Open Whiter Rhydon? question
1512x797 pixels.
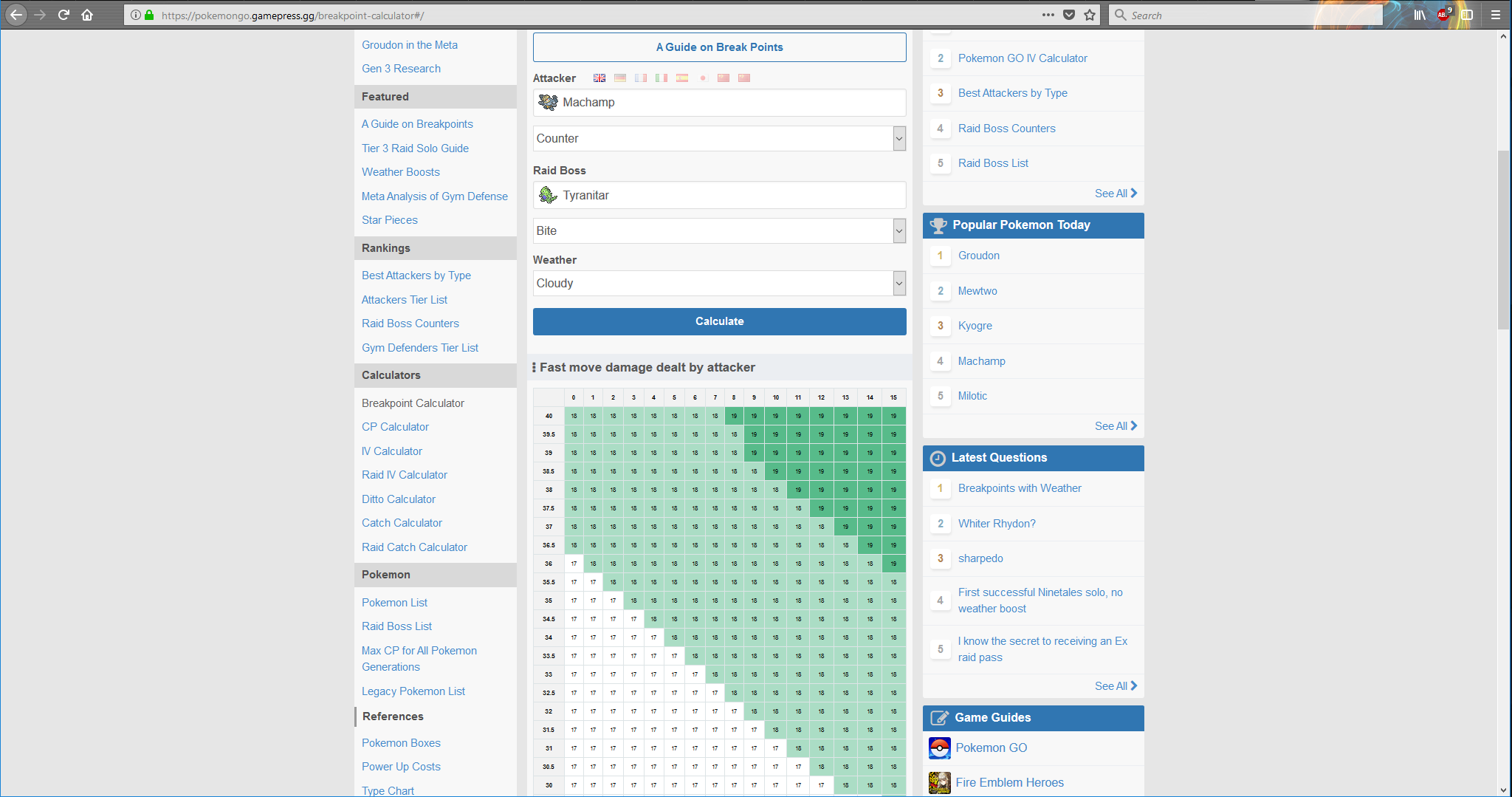point(997,524)
